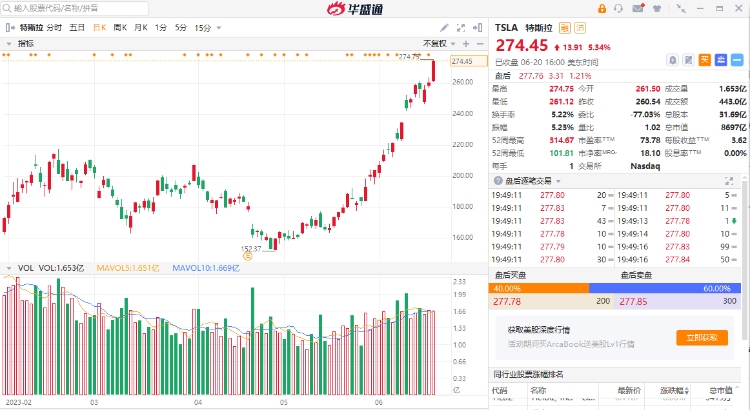Open the skin theme shirt icon
750x410 pixels.
coord(657,9)
